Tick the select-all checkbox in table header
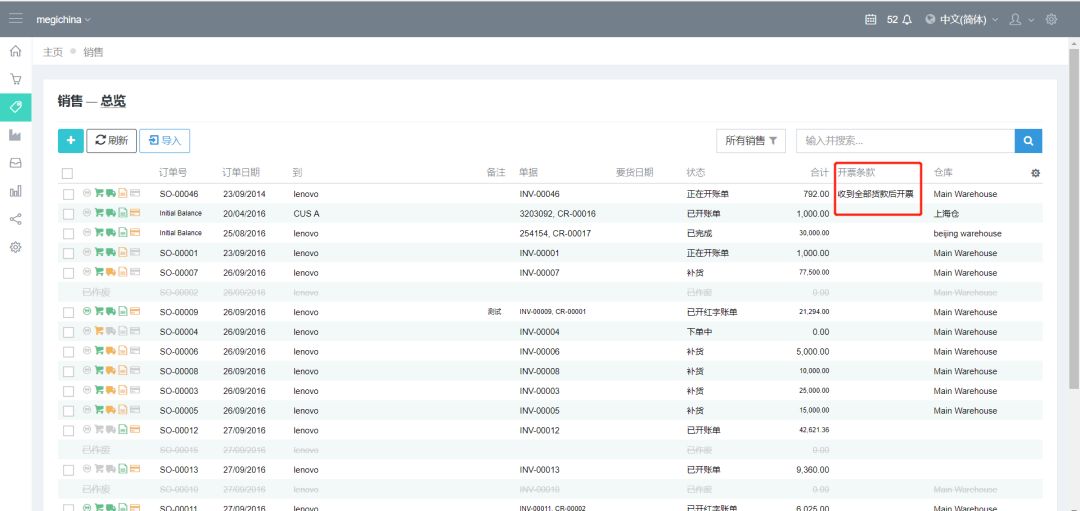Image resolution: width=1080 pixels, height=511 pixels. (x=67, y=173)
